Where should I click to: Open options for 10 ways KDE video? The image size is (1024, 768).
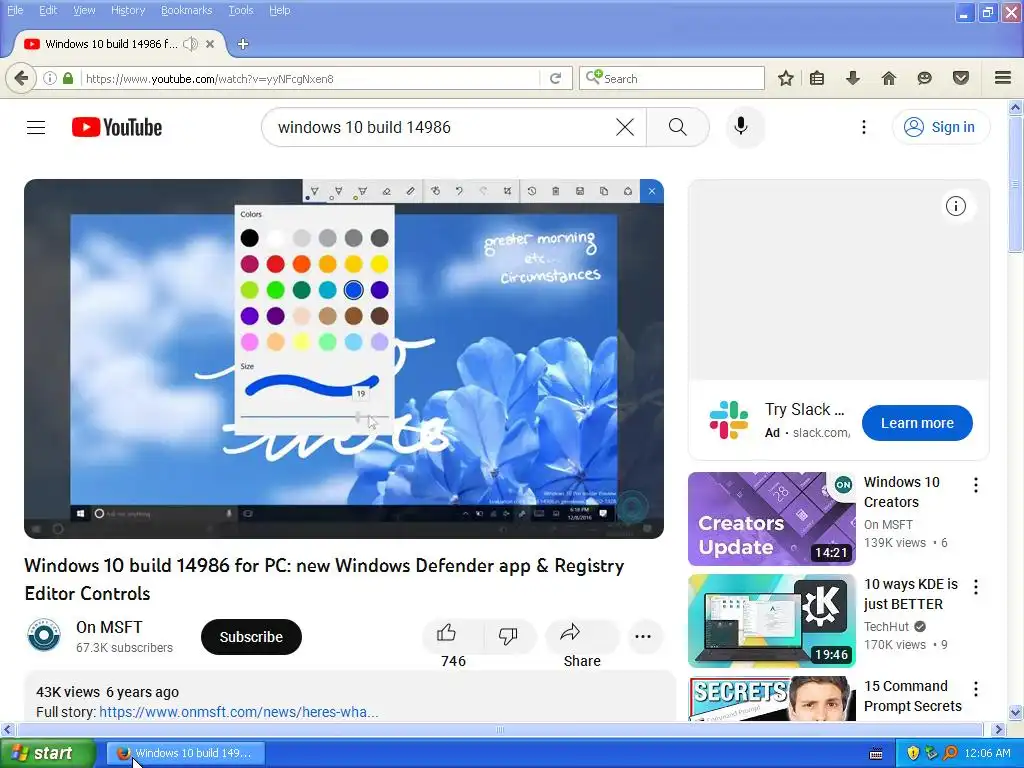coord(976,586)
